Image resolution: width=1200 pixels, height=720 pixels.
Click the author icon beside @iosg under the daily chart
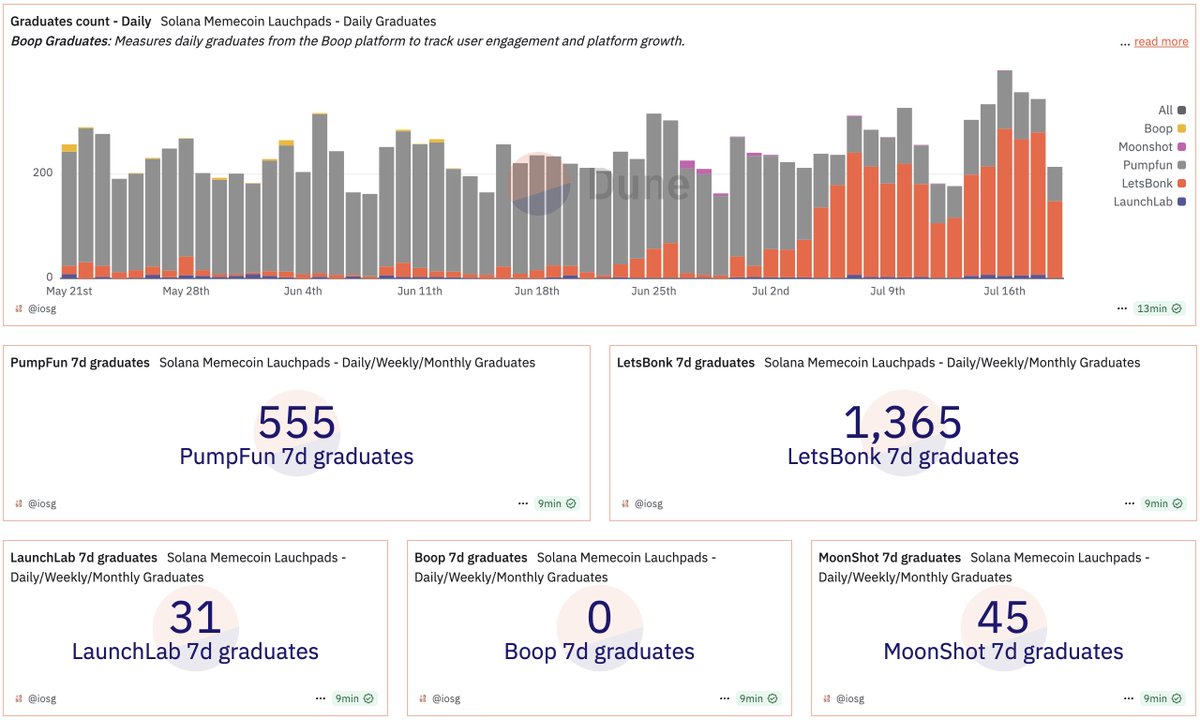pos(19,309)
